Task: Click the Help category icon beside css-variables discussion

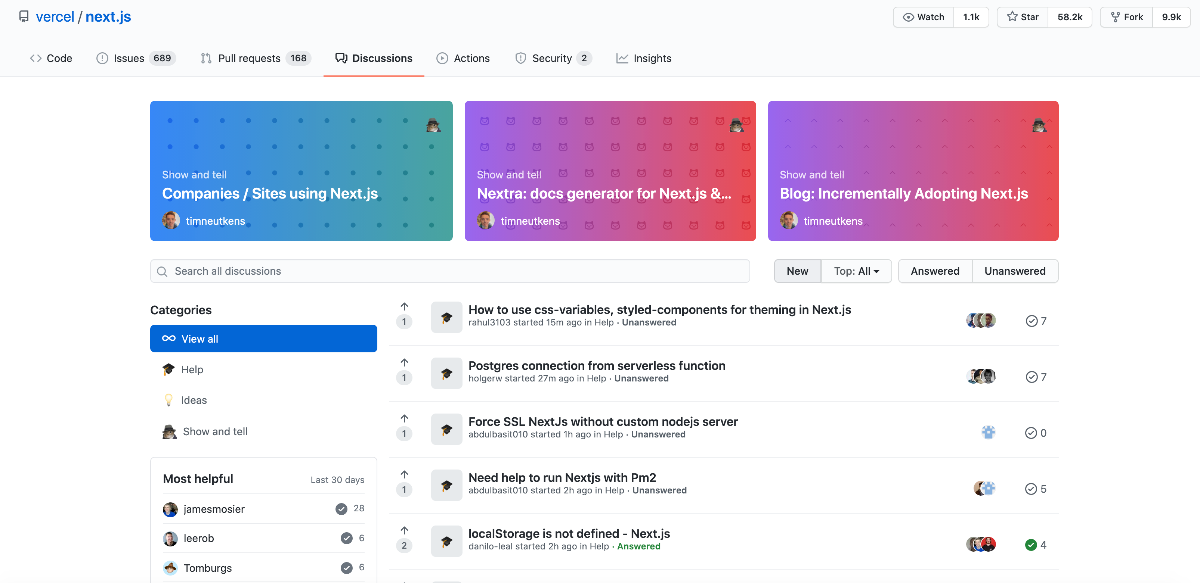Action: (x=447, y=317)
